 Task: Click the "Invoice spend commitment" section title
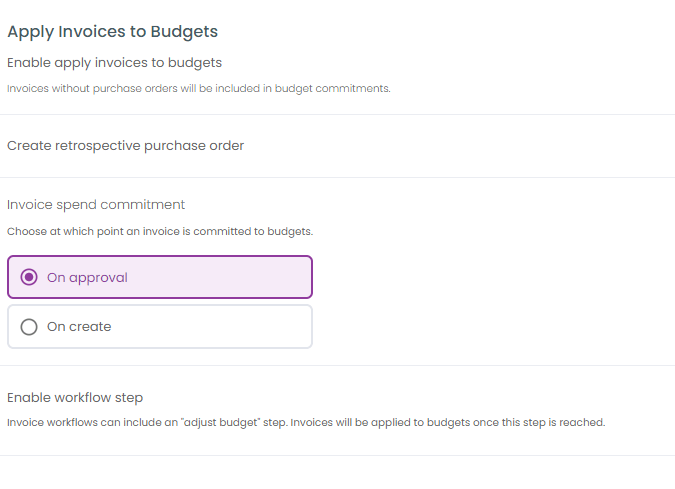click(96, 204)
